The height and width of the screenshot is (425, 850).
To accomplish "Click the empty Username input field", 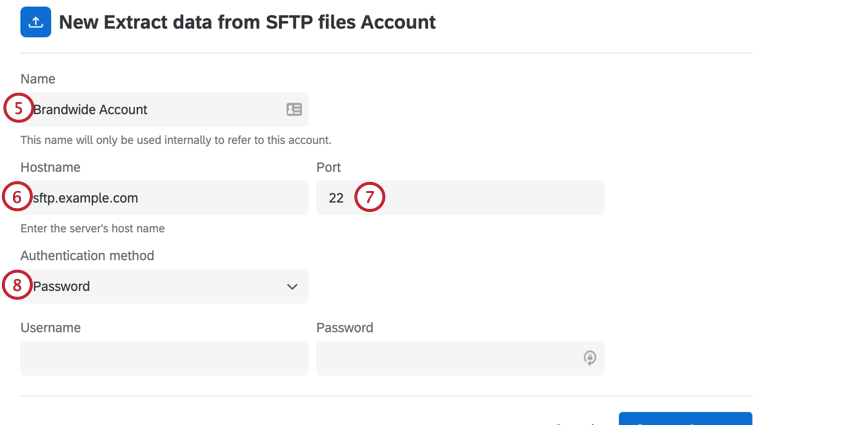I will (164, 358).
